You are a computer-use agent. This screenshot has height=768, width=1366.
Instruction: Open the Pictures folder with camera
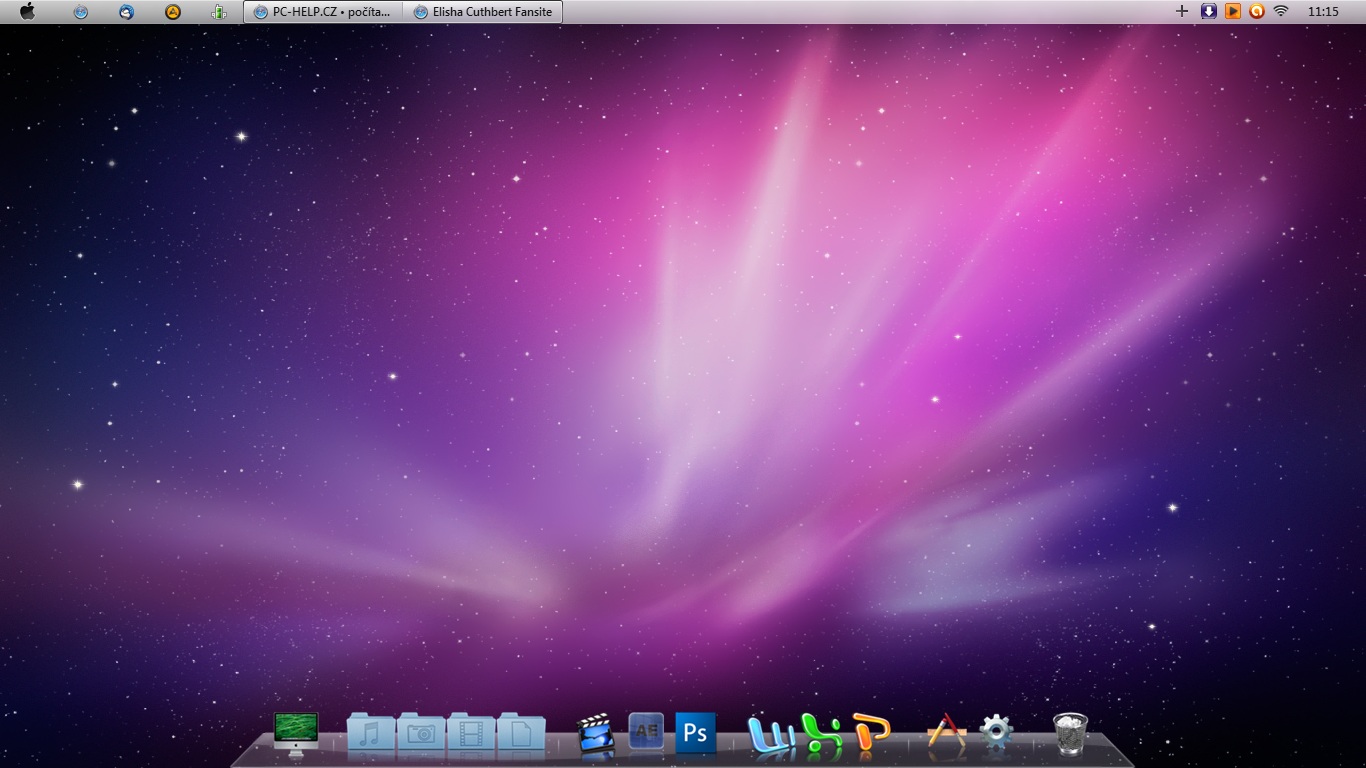[x=421, y=734]
